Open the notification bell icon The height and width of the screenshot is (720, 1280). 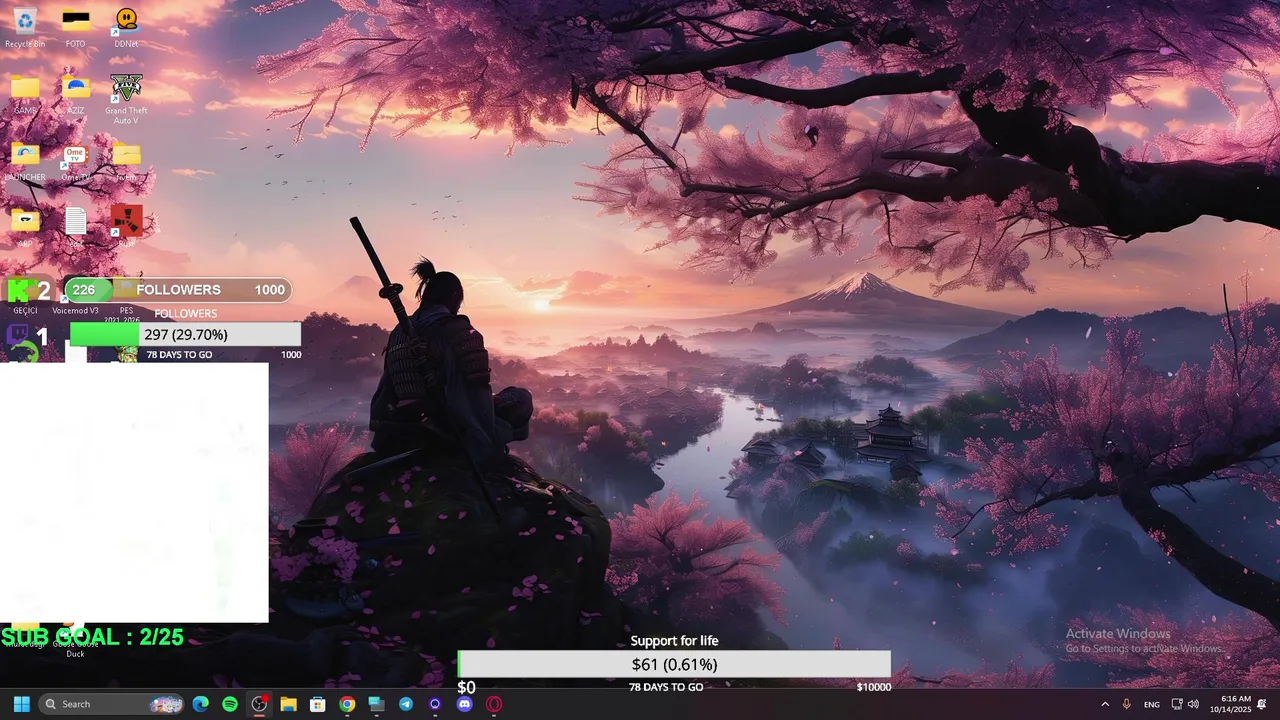[x=1262, y=704]
